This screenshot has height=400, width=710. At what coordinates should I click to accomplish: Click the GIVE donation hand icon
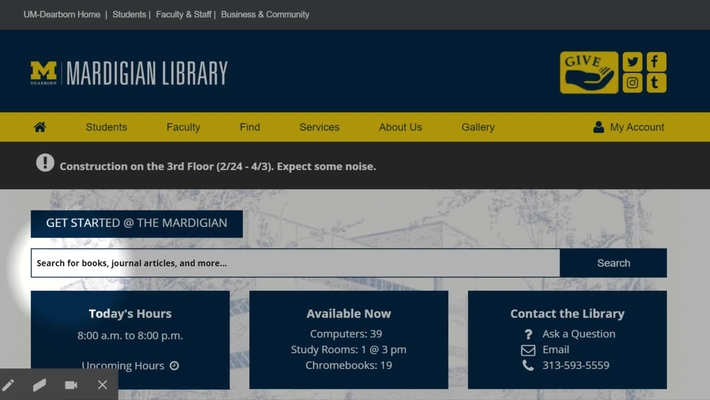pos(588,72)
